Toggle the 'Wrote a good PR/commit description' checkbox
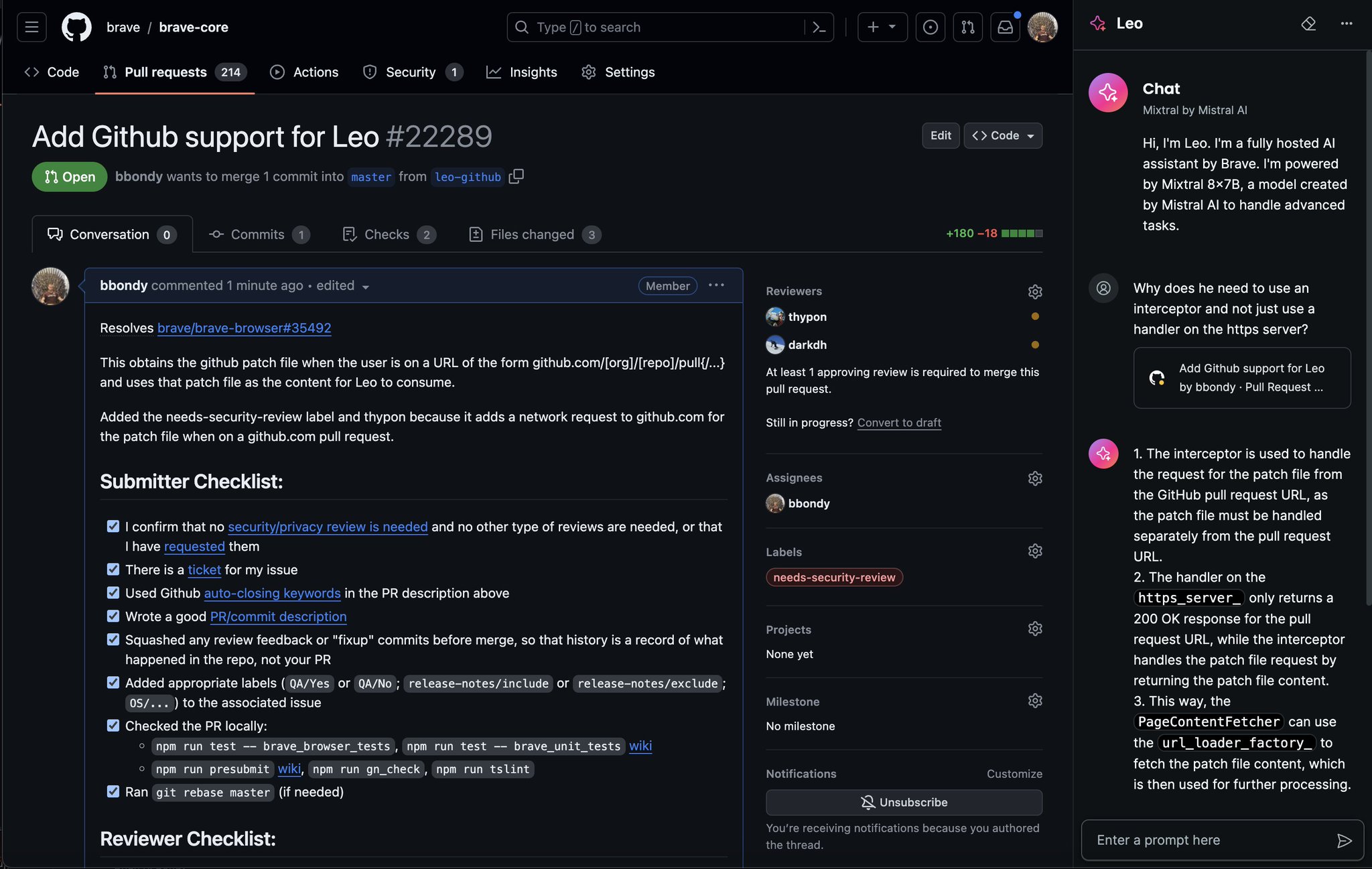 113,616
